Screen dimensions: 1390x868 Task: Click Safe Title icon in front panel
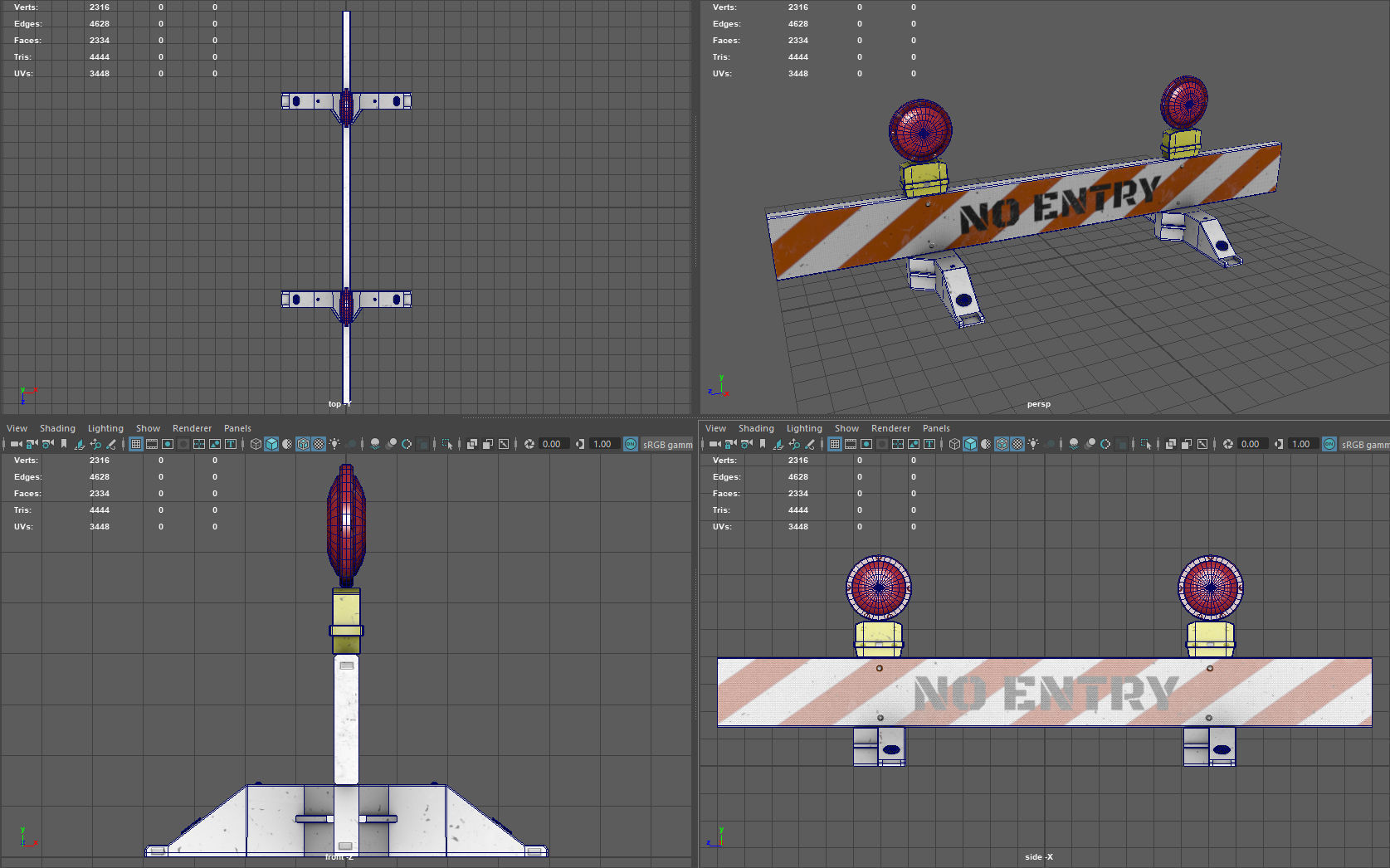pyautogui.click(x=231, y=444)
